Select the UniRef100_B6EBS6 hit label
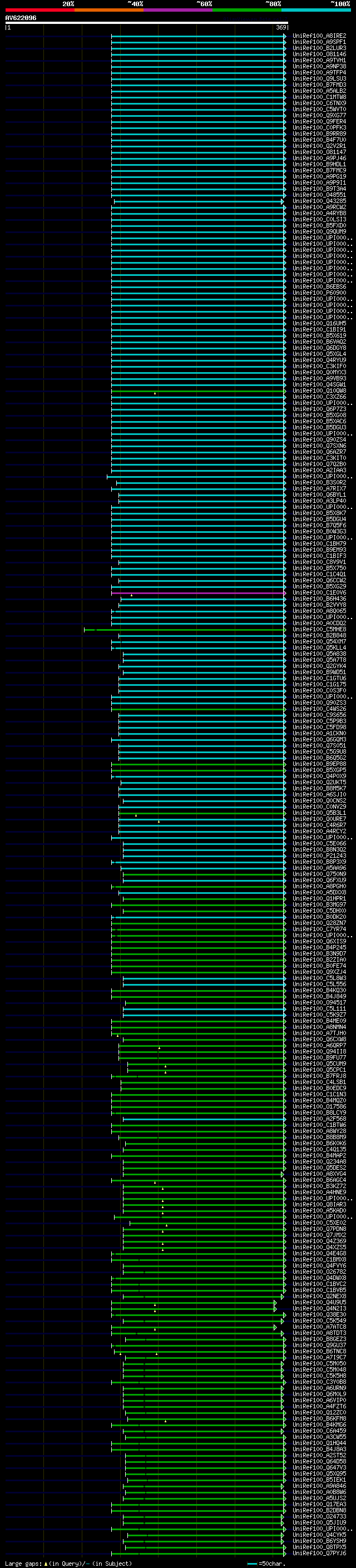356x1568 pixels. [319, 286]
